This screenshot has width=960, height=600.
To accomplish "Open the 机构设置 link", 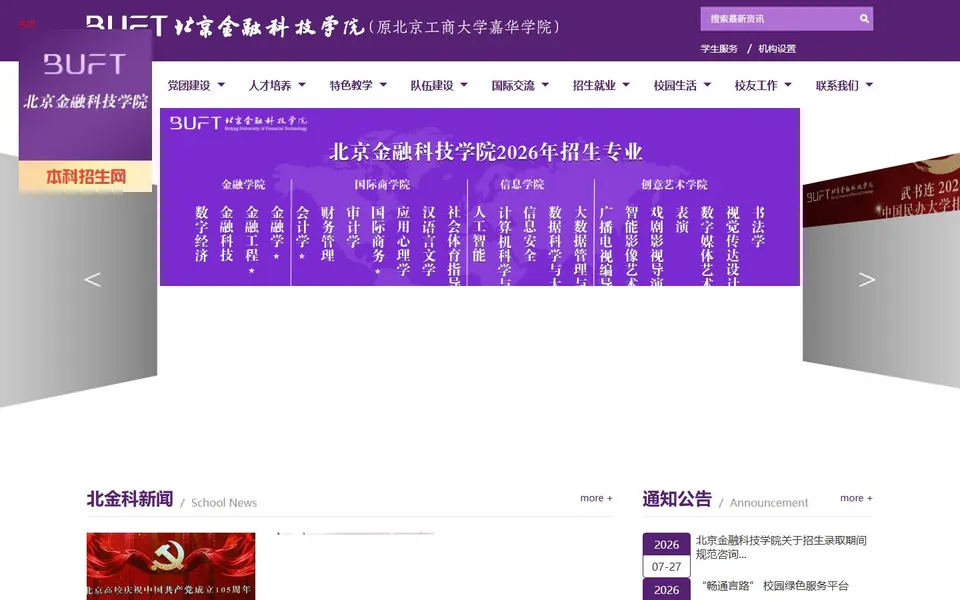I will pos(777,49).
